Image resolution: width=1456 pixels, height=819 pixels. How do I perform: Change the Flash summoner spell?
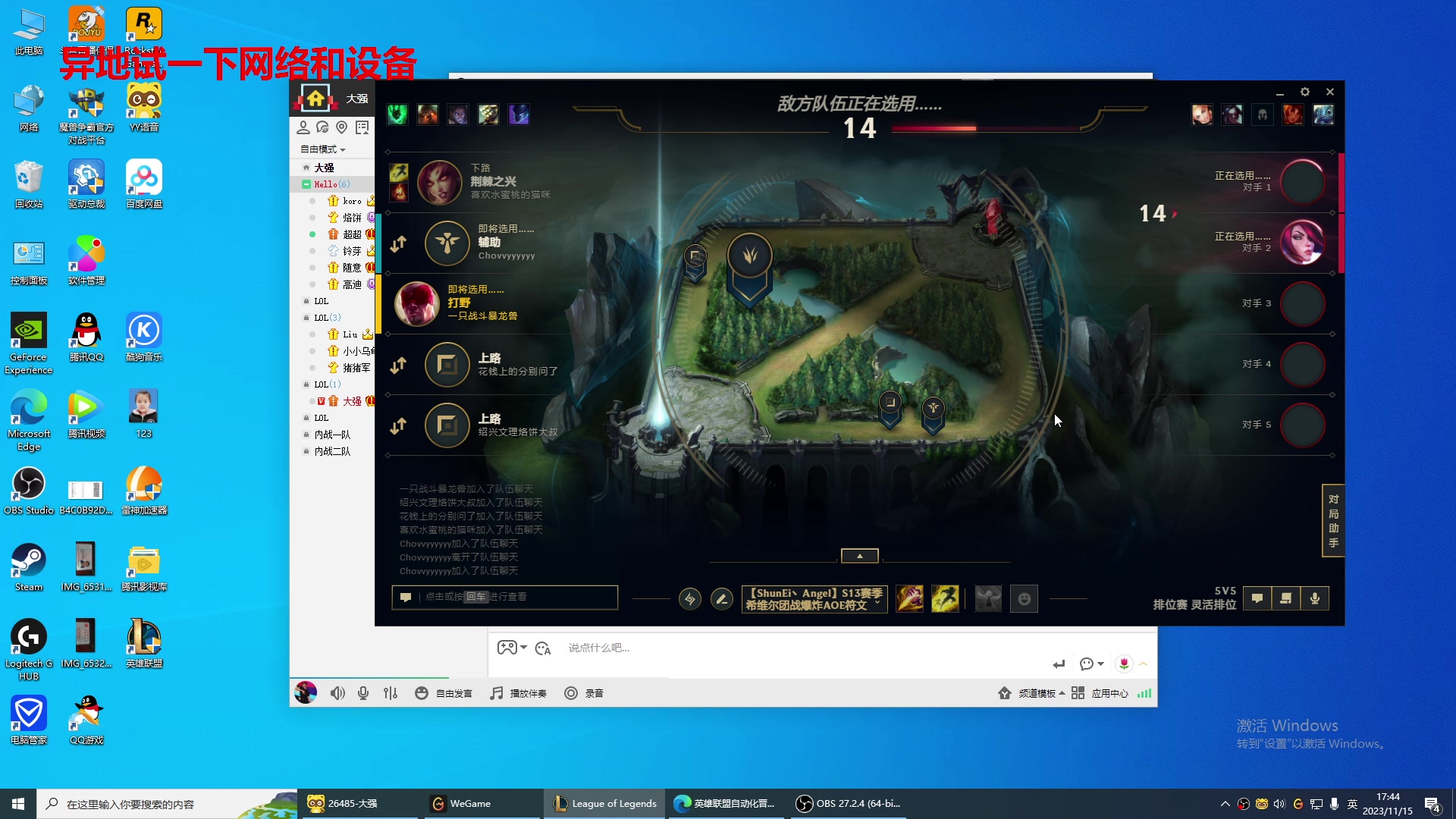pyautogui.click(x=945, y=599)
